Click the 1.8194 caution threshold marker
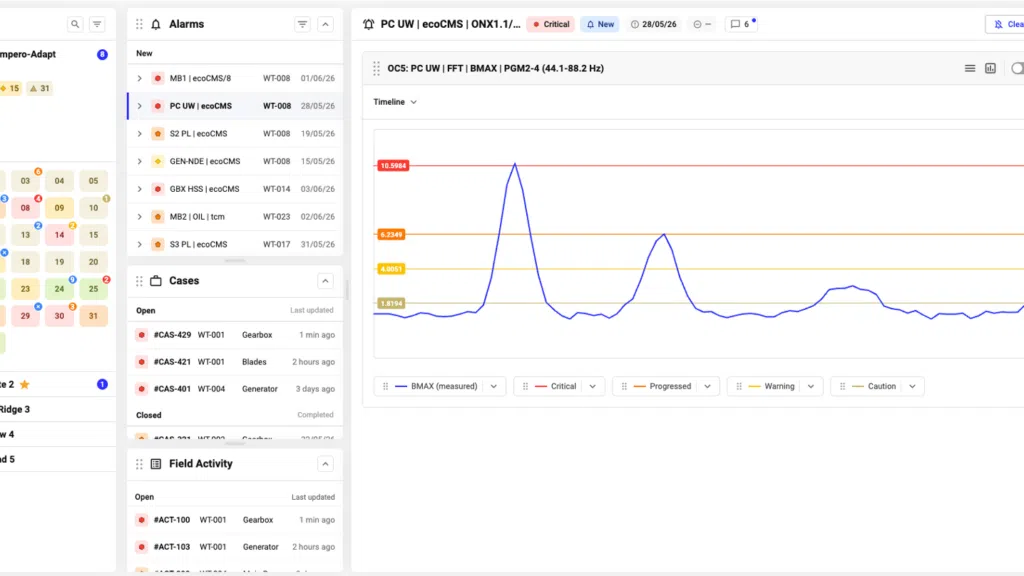 pos(391,304)
